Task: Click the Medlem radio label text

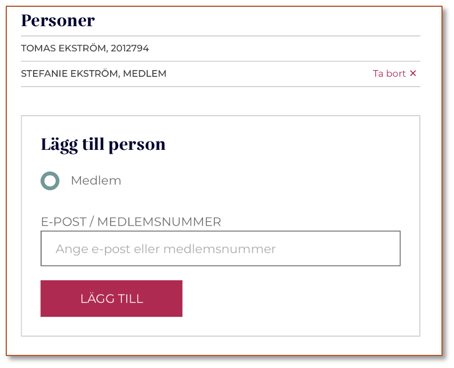Action: pos(96,180)
